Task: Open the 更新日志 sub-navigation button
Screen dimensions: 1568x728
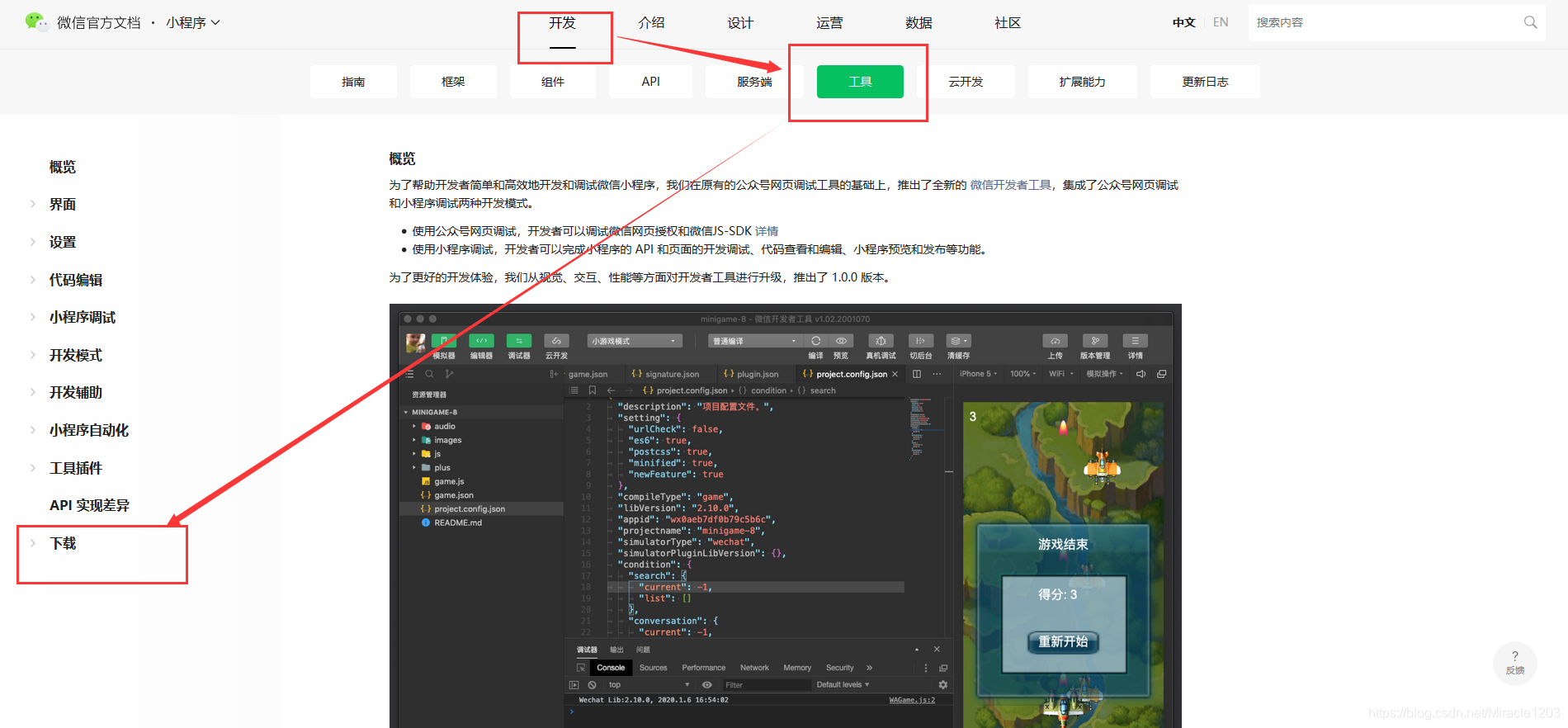Action: [x=1205, y=82]
